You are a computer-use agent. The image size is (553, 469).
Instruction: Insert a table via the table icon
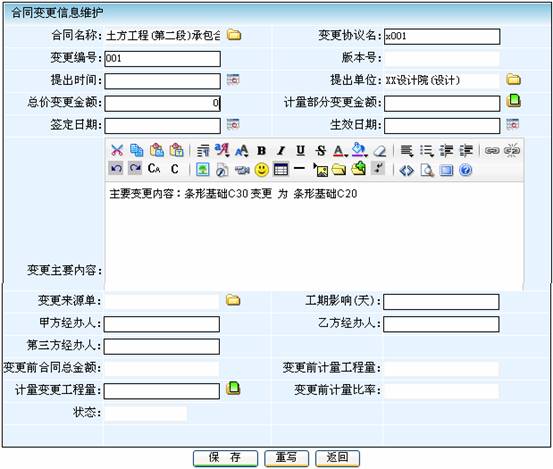coord(281,170)
